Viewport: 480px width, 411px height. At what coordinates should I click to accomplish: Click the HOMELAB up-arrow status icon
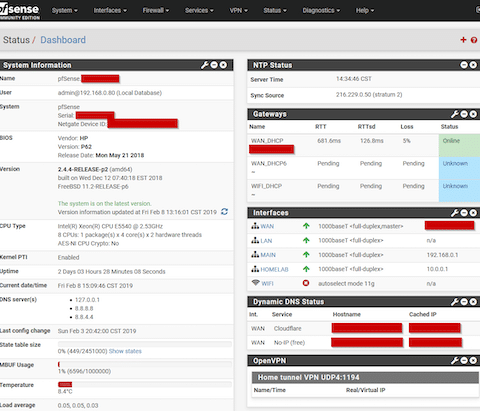coord(306,269)
